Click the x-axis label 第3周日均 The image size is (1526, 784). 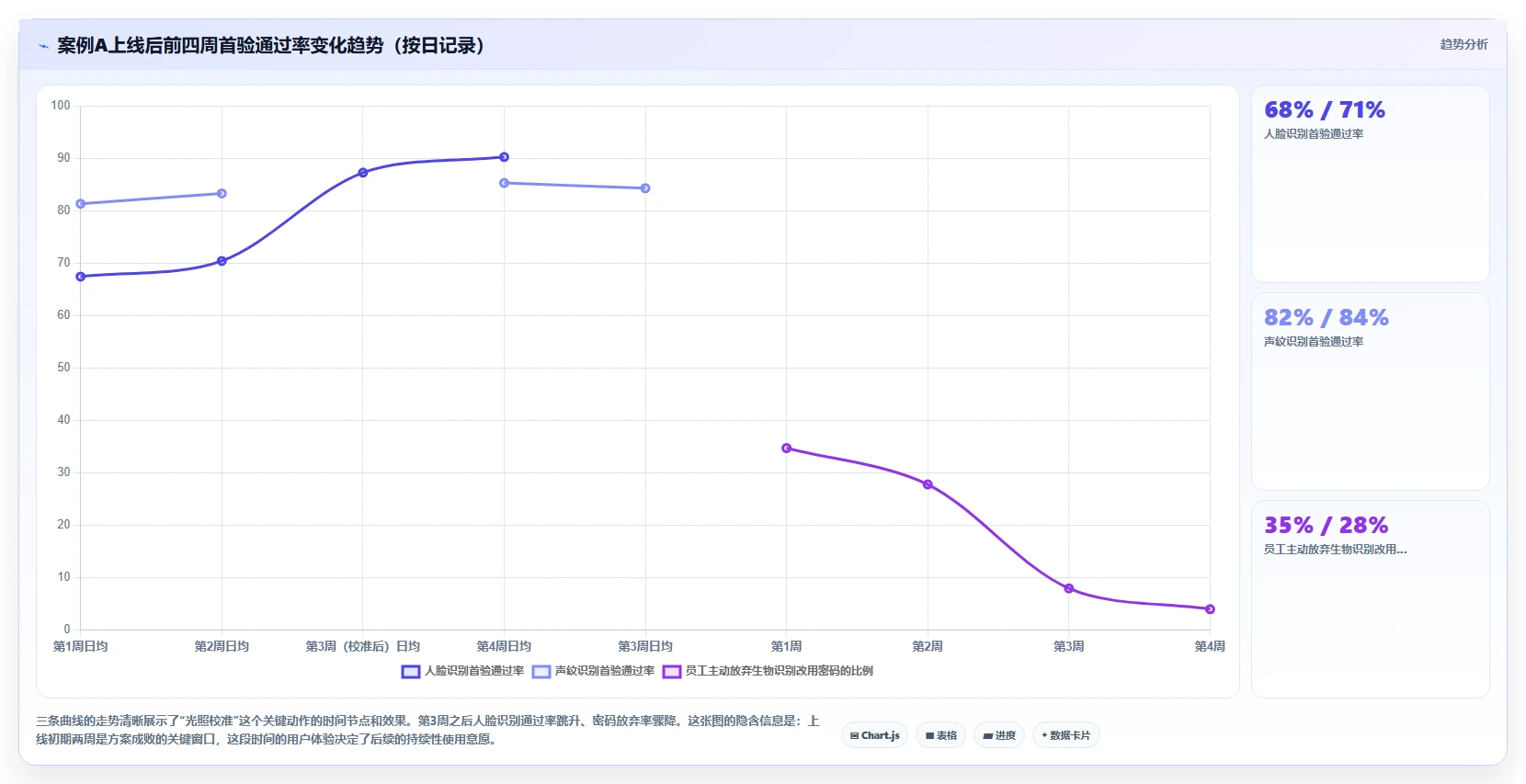click(x=645, y=647)
